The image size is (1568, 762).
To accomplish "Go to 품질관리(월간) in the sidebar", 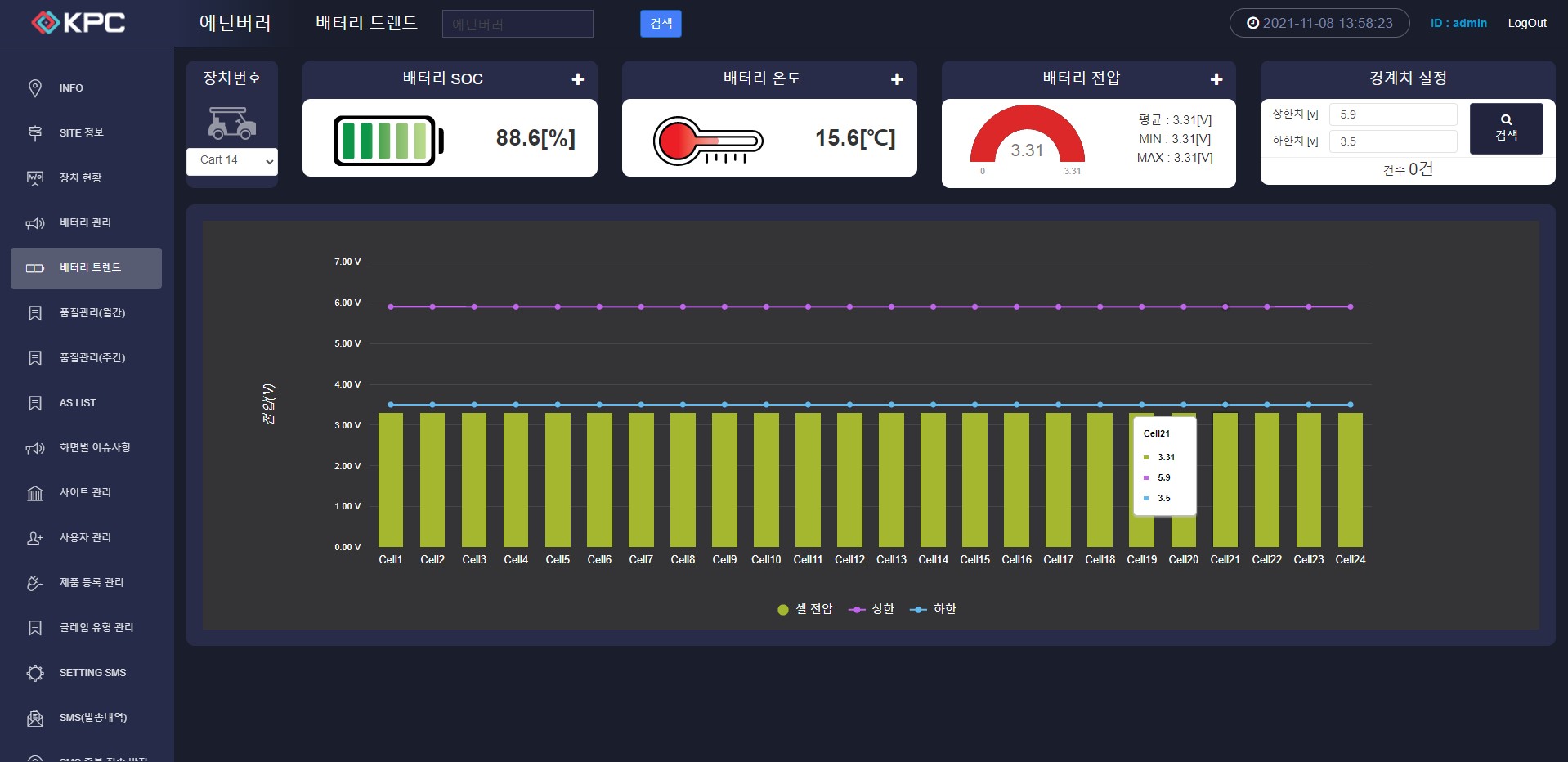I will click(92, 313).
